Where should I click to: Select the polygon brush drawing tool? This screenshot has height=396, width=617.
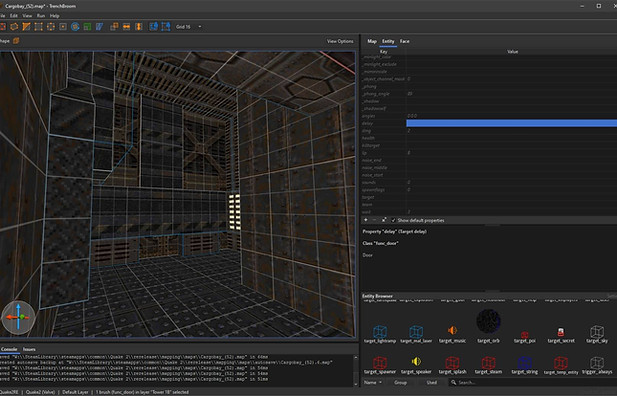pos(14,27)
